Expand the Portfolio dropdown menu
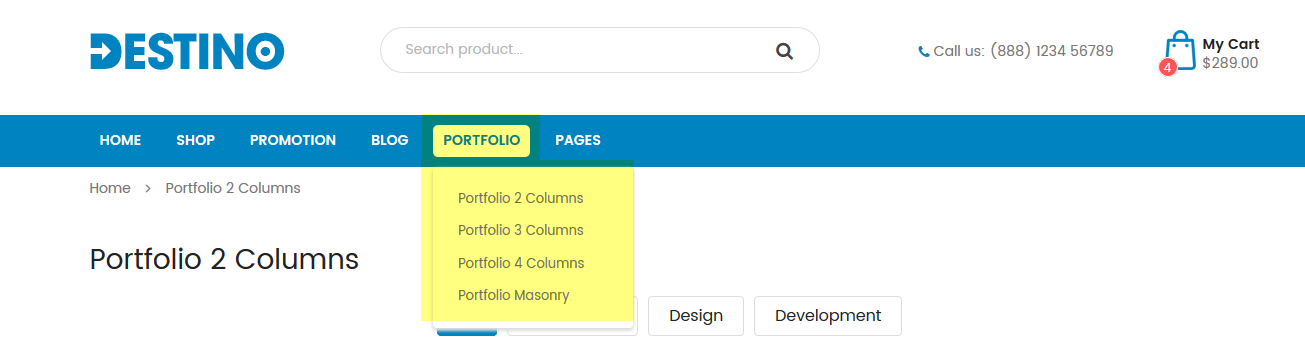Screen dimensions: 1305x364 pyautogui.click(x=481, y=141)
